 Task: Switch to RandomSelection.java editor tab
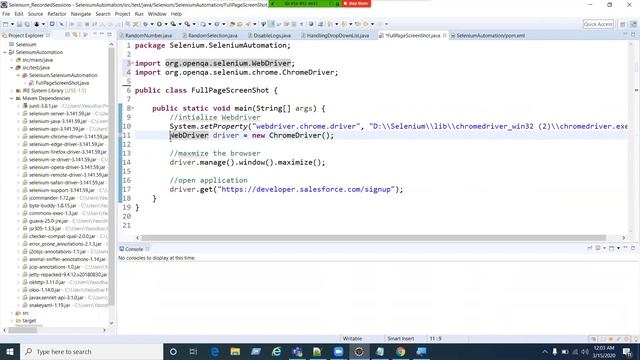click(213, 36)
